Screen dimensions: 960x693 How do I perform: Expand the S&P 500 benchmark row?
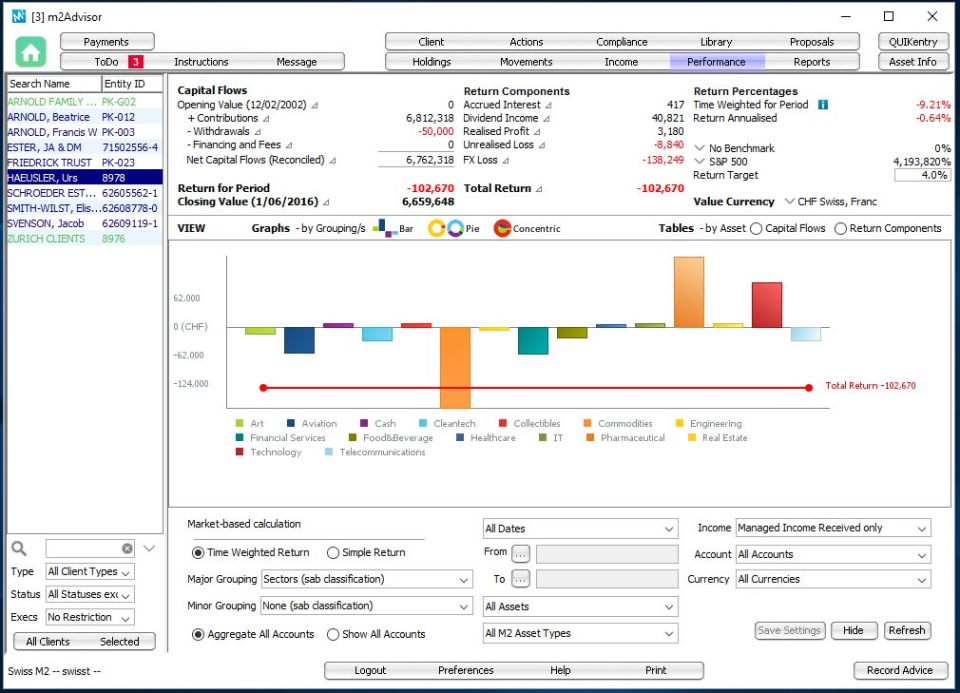point(698,159)
